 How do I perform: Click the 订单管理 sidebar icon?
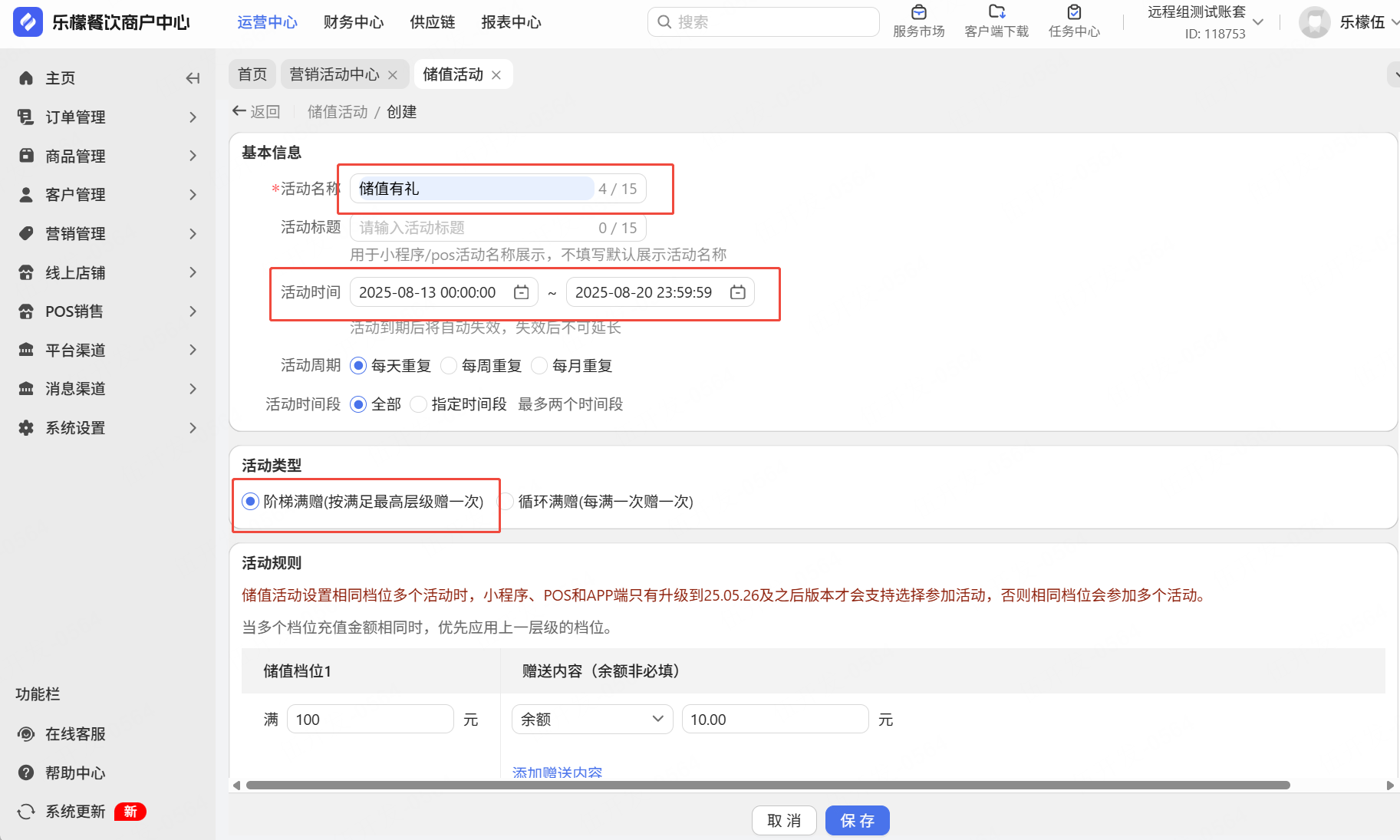[26, 117]
